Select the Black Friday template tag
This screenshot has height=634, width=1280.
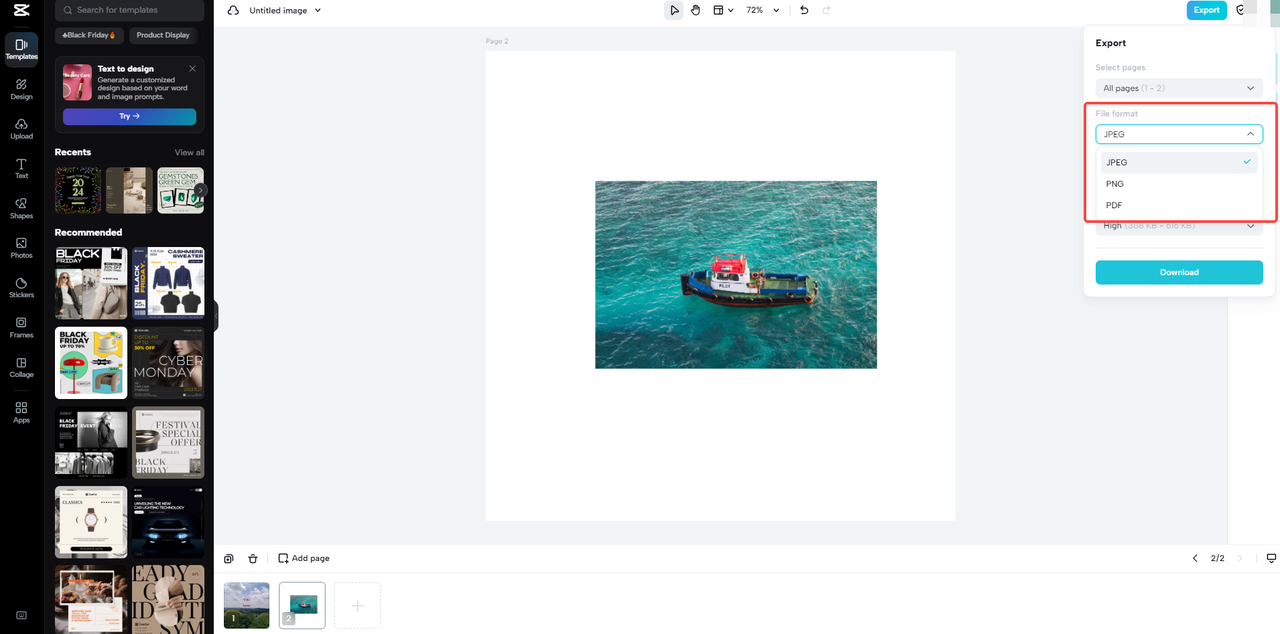pos(90,35)
